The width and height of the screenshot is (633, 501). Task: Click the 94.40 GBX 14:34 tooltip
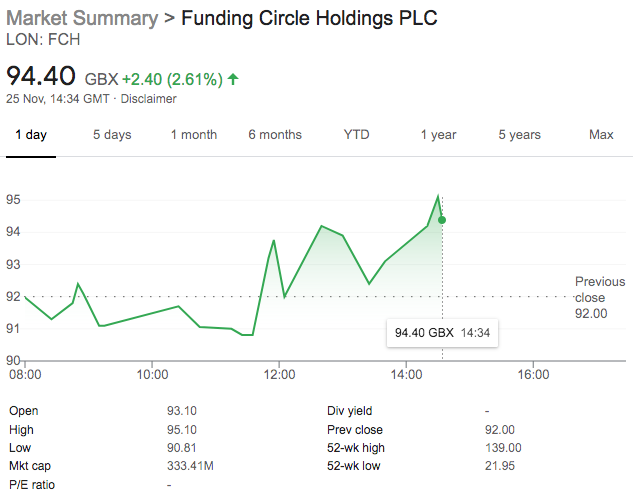coord(442,333)
